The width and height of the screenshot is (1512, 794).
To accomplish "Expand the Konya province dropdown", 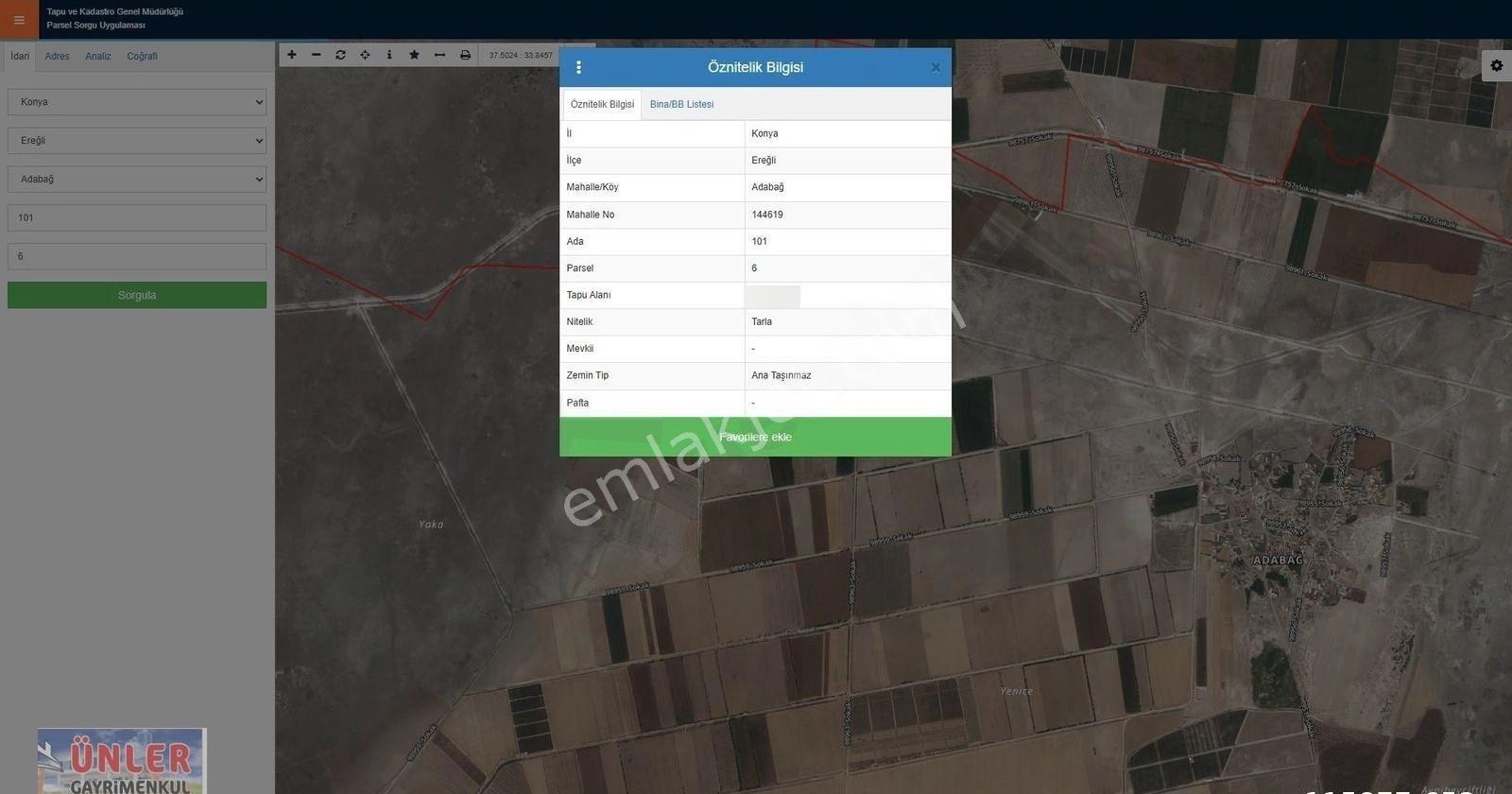I will pyautogui.click(x=137, y=102).
